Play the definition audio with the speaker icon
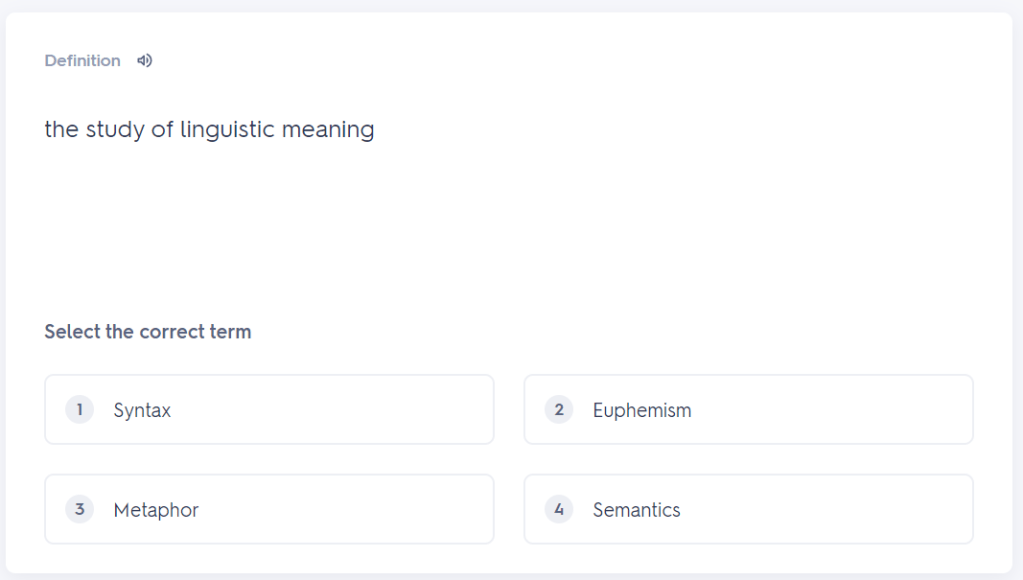Screen dimensions: 1023x580 (x=145, y=61)
